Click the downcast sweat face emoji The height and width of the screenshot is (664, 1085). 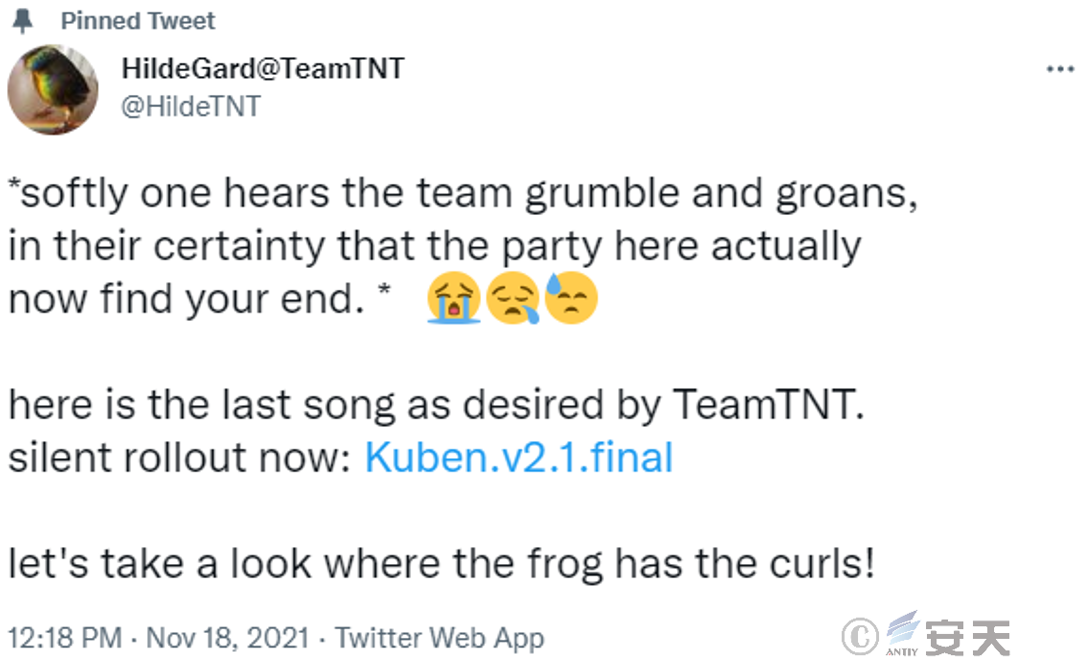point(570,300)
